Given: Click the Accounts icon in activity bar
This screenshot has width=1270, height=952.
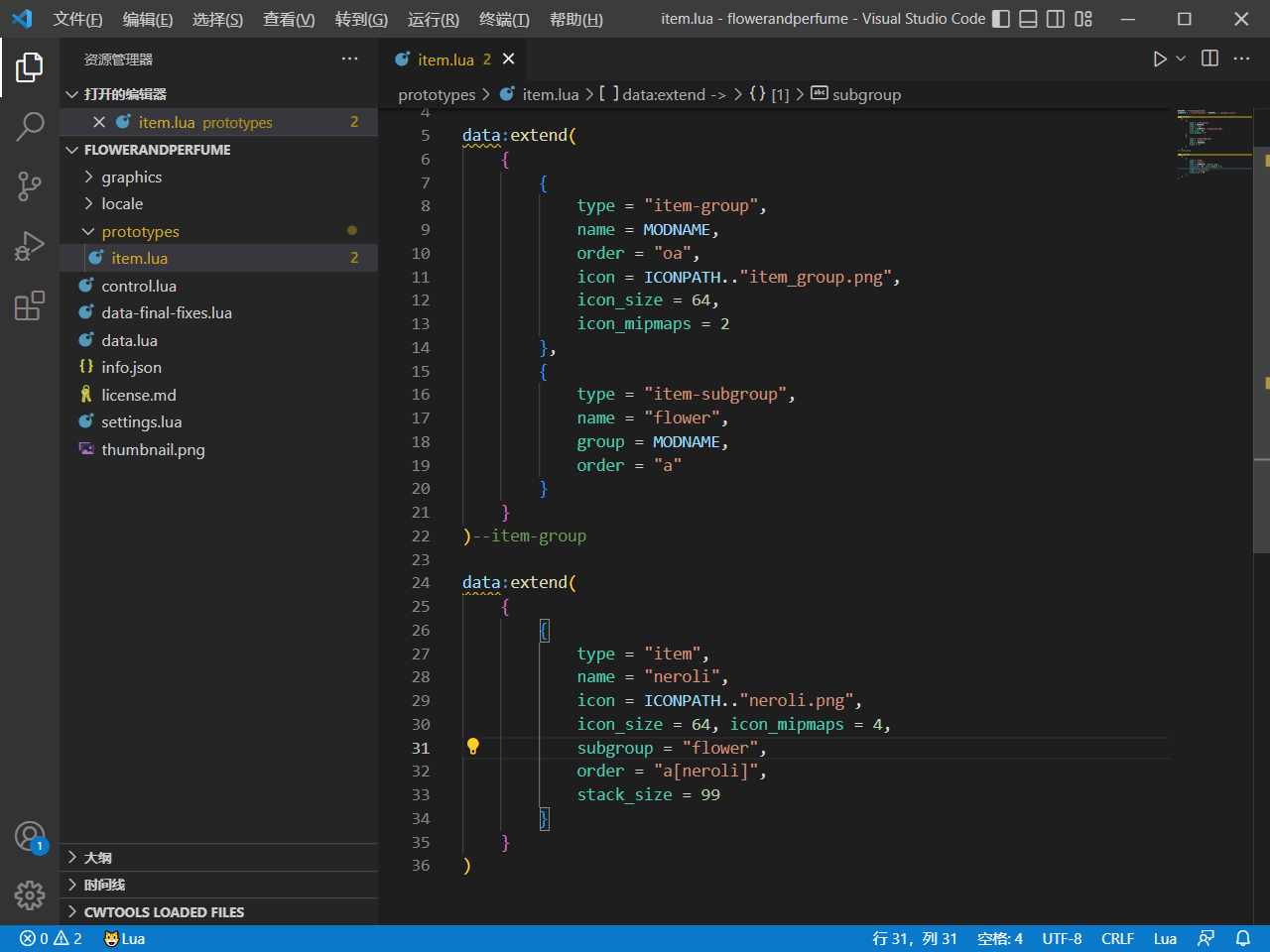Looking at the screenshot, I should [30, 836].
